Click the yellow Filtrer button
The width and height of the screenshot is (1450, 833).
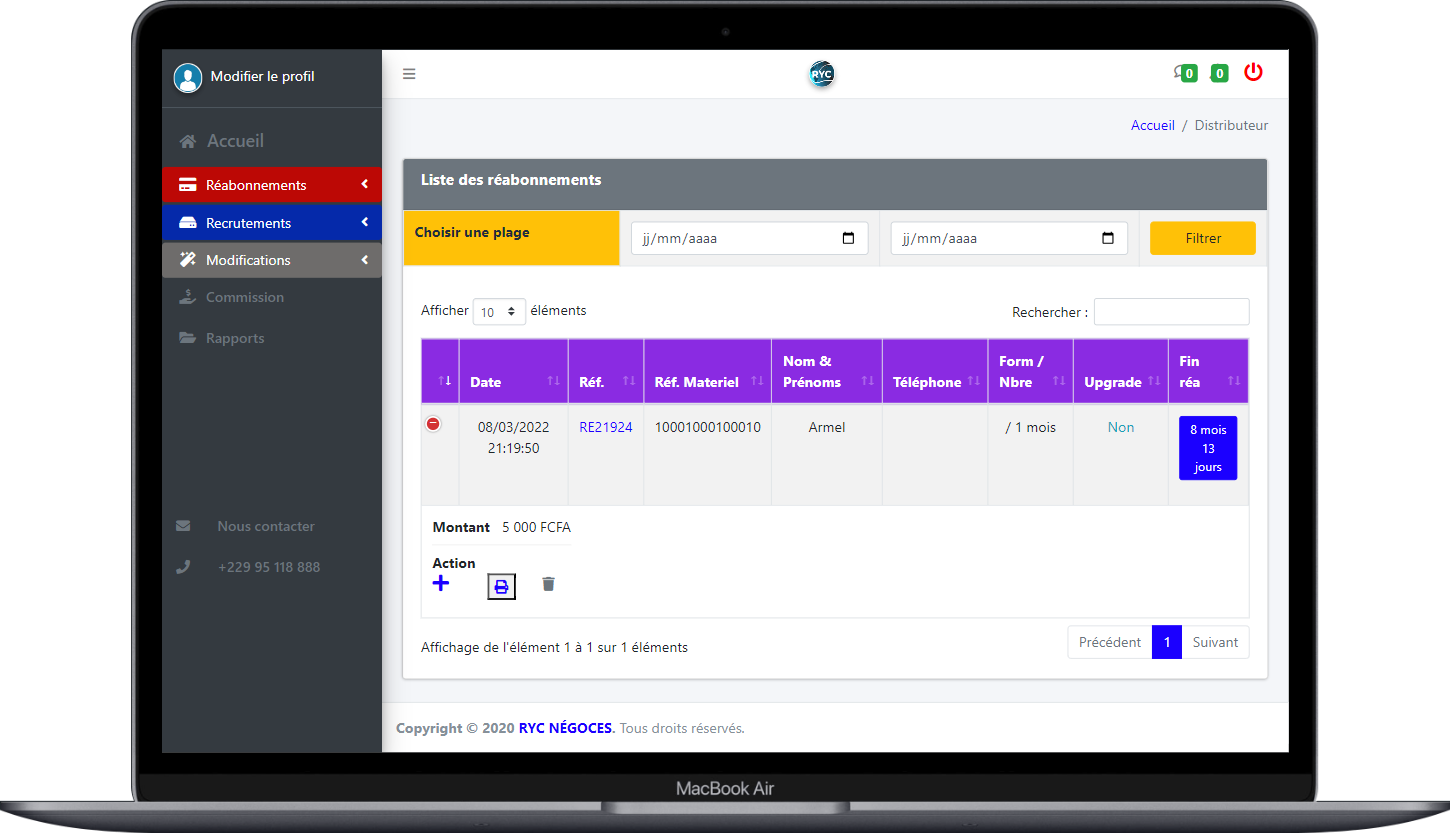click(x=1202, y=238)
